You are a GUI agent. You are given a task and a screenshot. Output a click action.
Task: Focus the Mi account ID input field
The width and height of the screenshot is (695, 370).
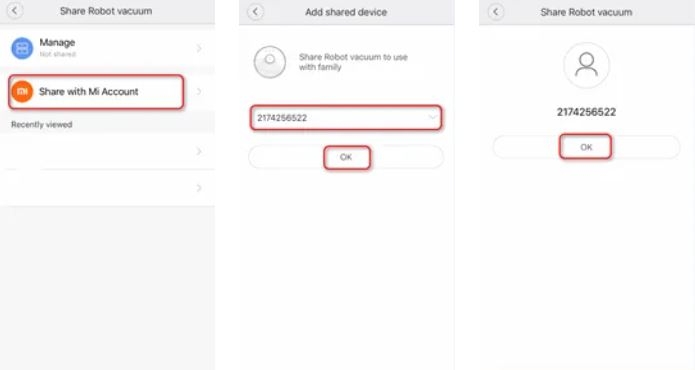click(x=346, y=118)
